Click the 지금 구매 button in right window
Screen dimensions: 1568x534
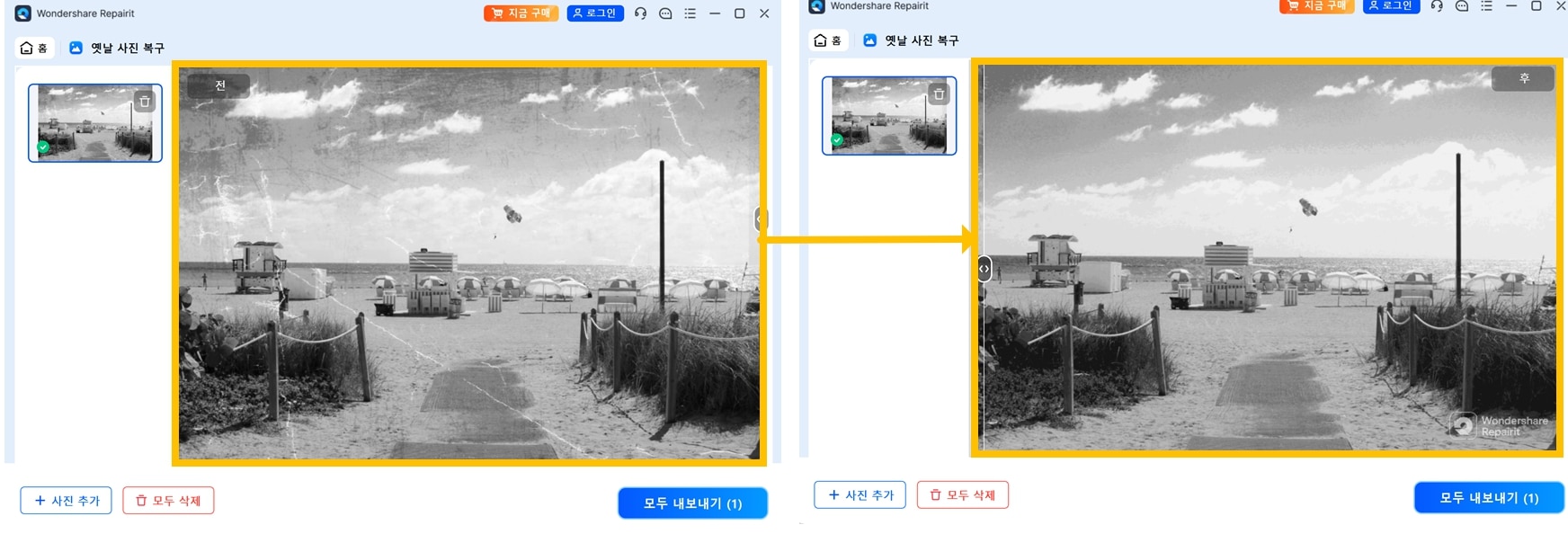tap(1316, 5)
